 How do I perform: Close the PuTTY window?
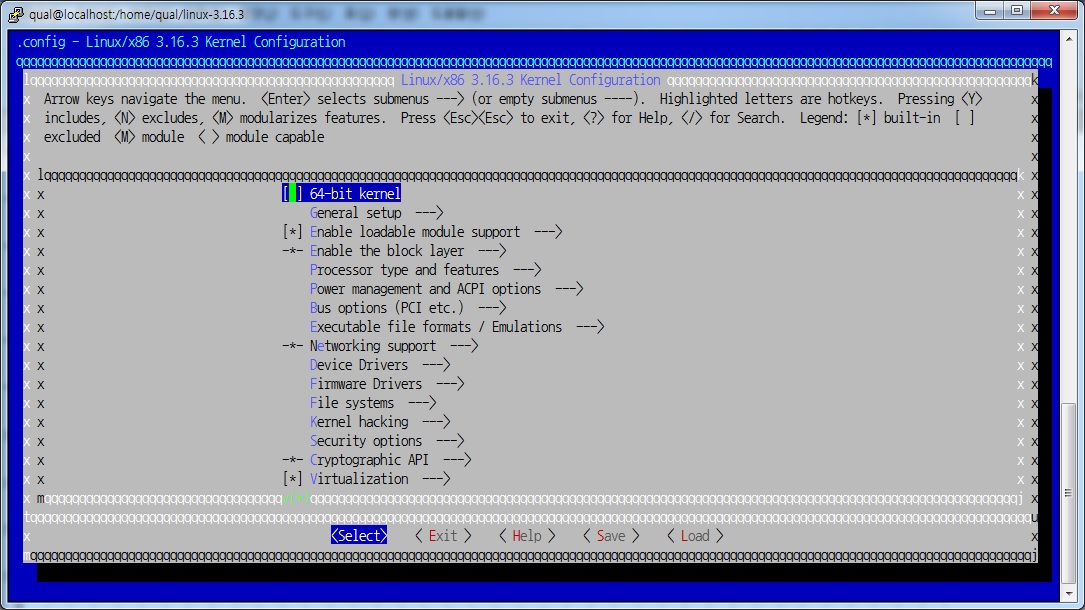pyautogui.click(x=1054, y=10)
